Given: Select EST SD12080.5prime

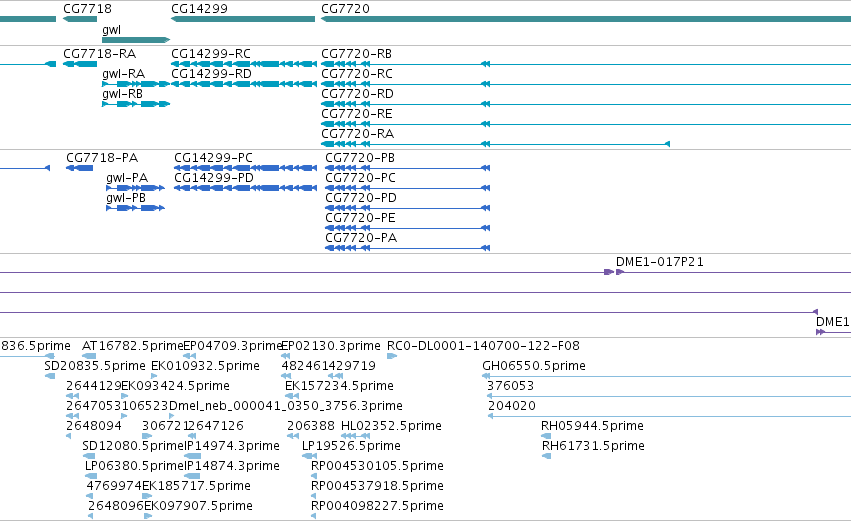Looking at the screenshot, I should pos(134,446).
